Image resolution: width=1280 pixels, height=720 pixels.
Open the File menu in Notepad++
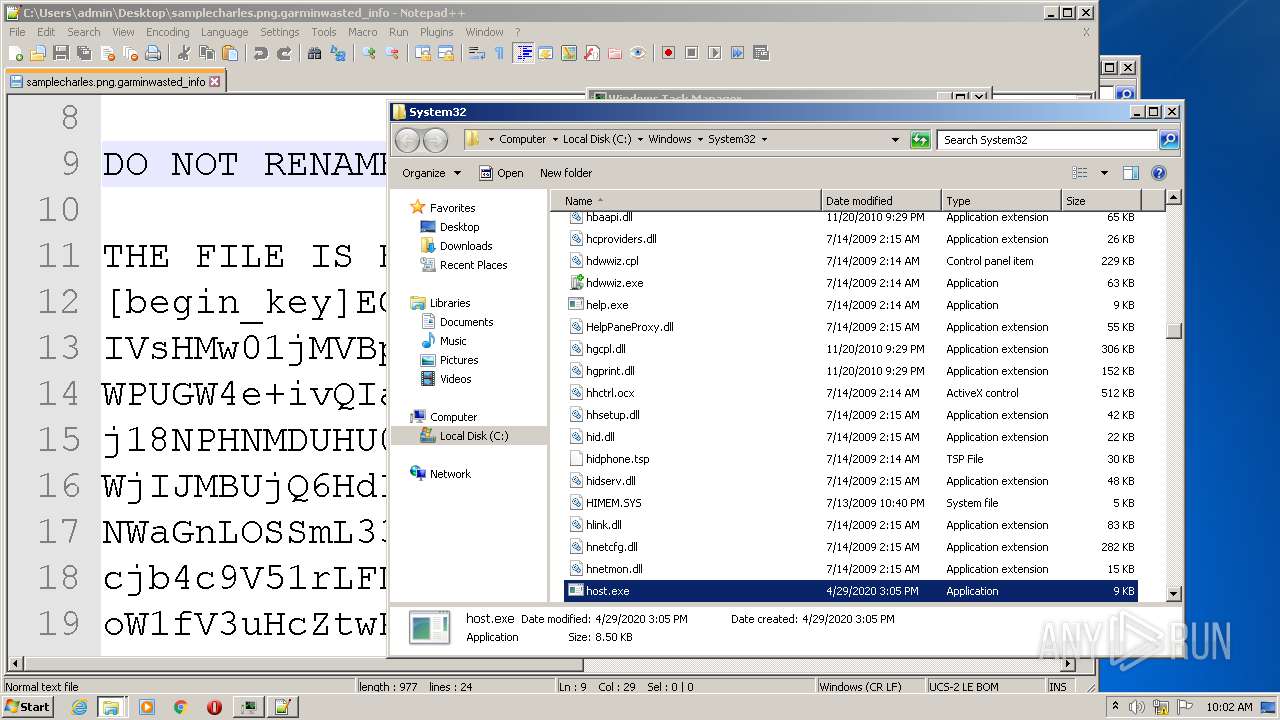[x=17, y=32]
